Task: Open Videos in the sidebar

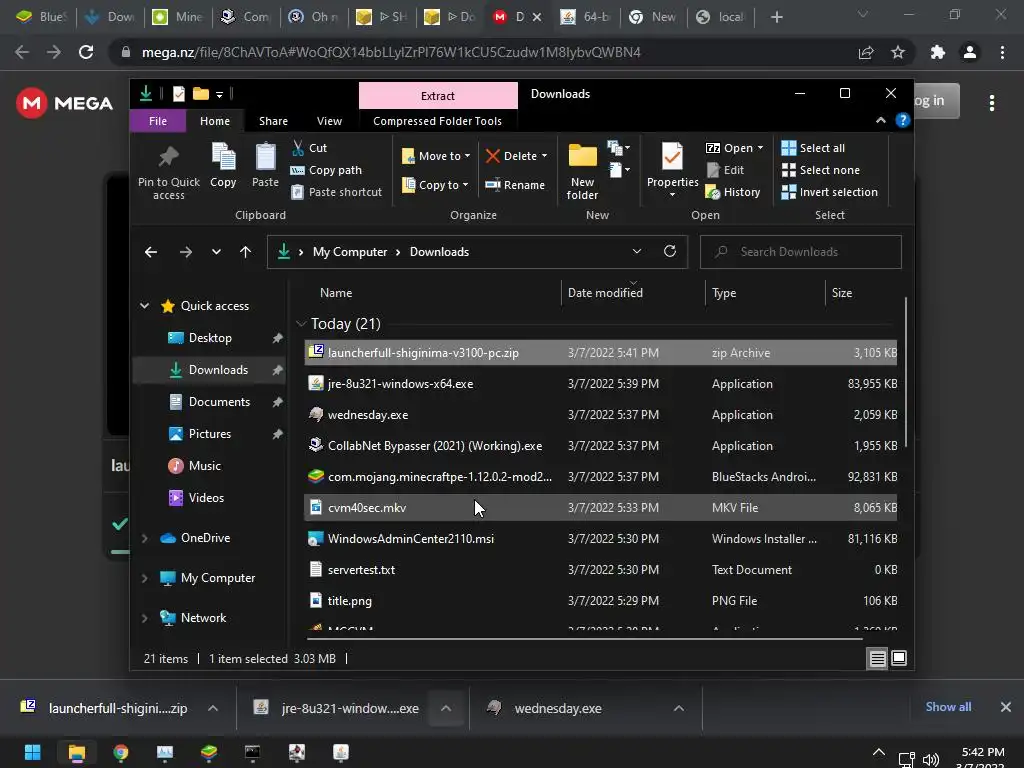Action: (206, 498)
